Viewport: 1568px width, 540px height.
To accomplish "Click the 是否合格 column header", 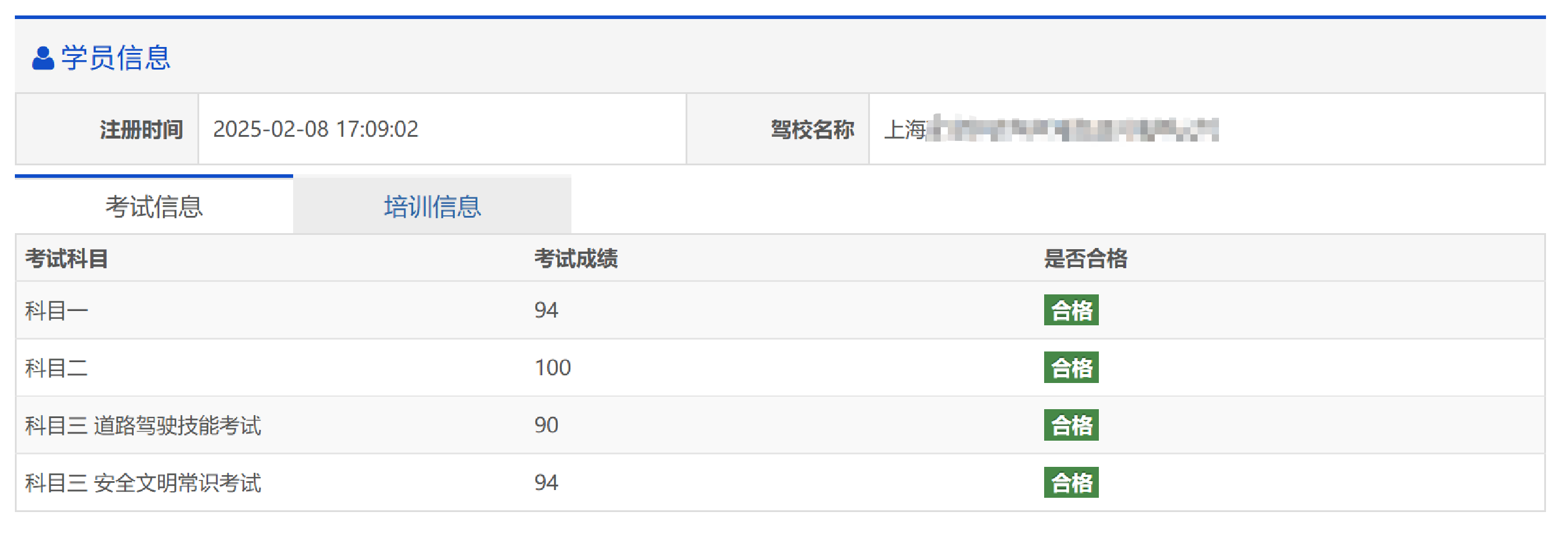I will (x=1085, y=259).
